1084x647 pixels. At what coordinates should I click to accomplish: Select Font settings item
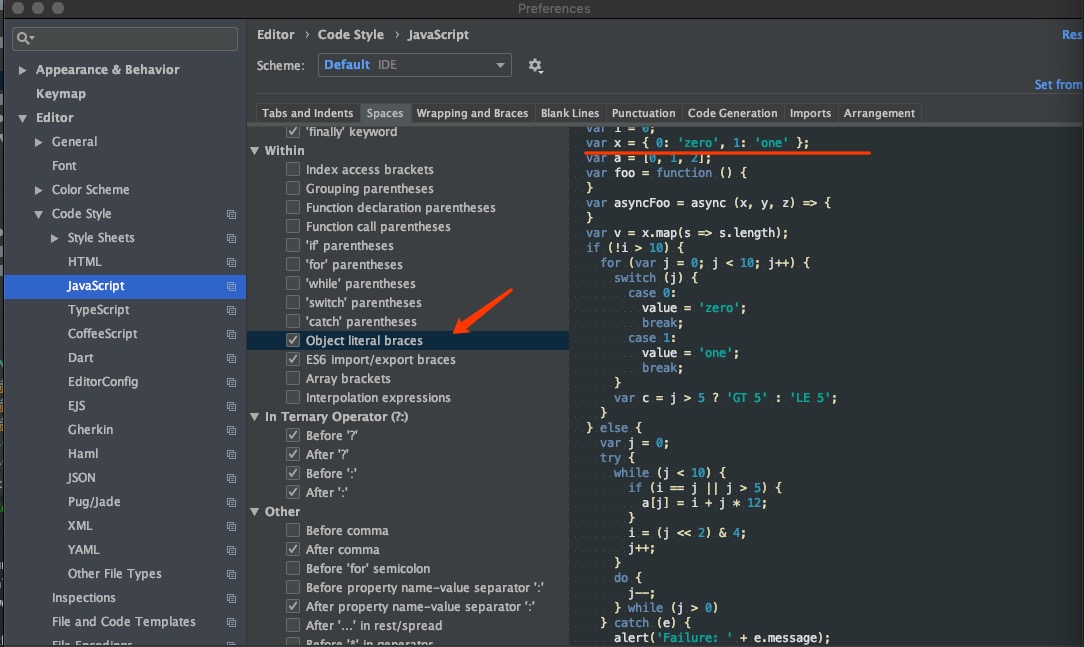pos(64,166)
